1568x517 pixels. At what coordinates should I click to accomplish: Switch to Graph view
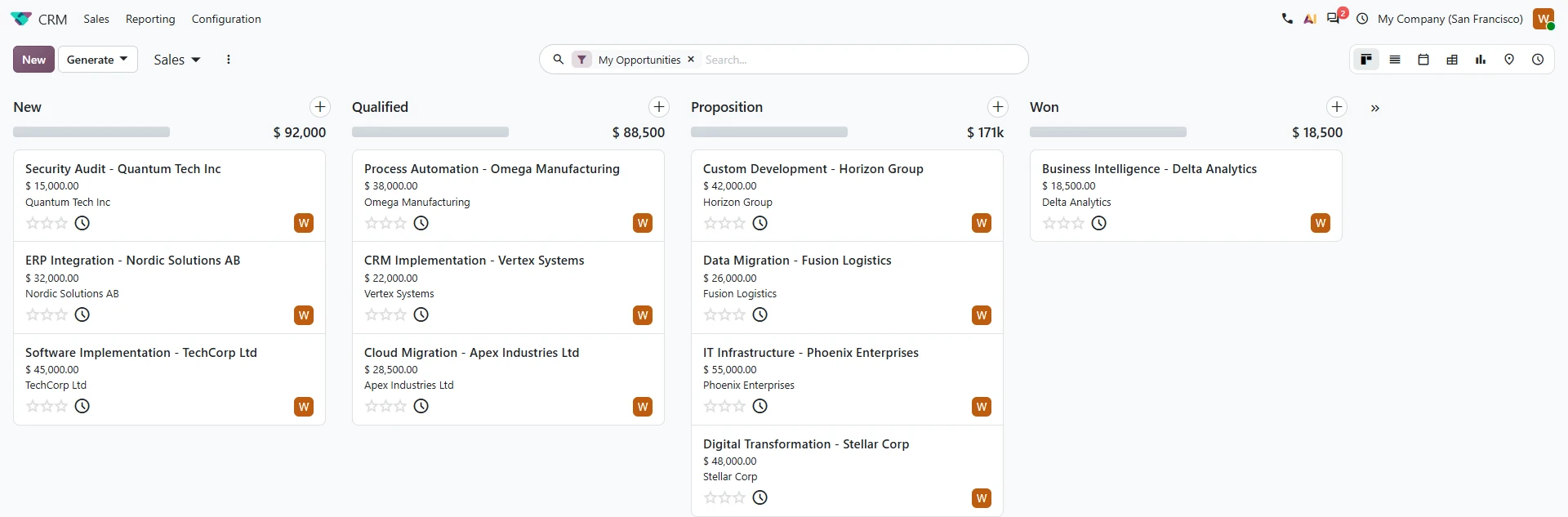click(x=1481, y=60)
